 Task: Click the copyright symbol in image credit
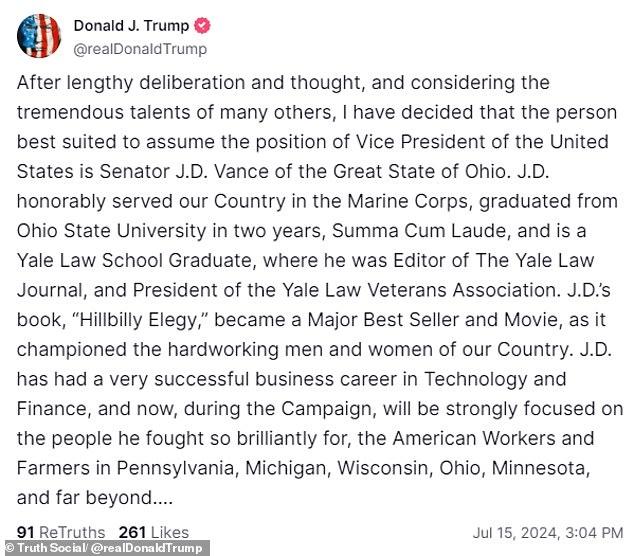7,548
